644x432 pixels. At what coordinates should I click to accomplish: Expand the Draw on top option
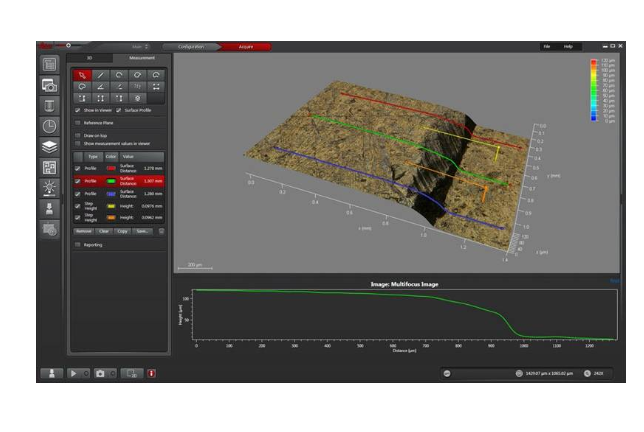[79, 135]
